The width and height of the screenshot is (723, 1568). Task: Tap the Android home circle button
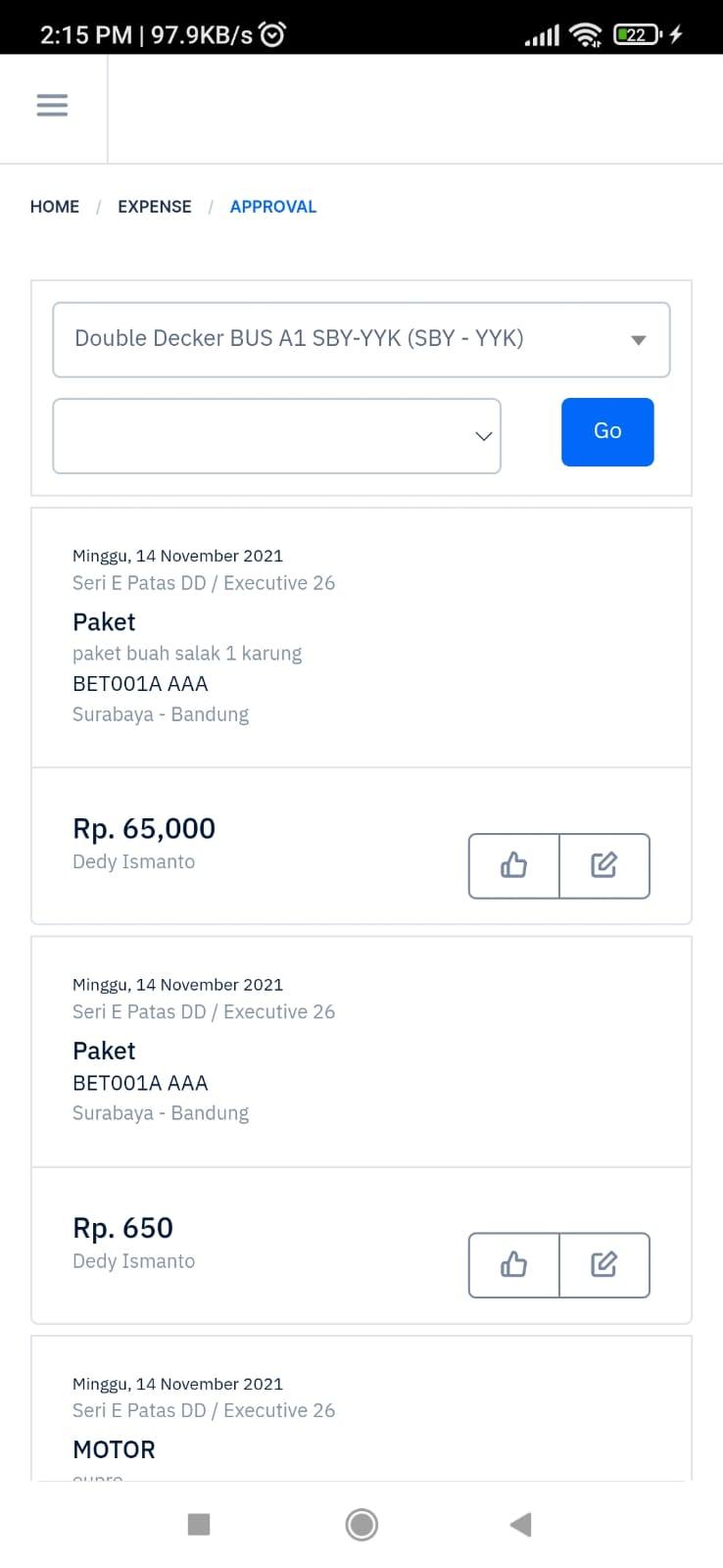click(361, 1524)
